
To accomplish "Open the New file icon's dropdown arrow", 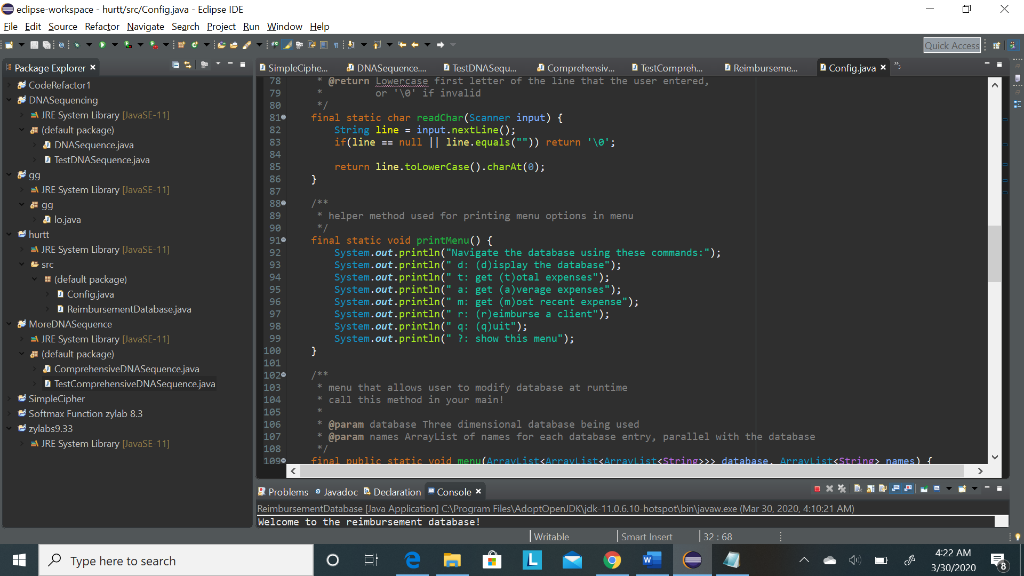I will click(22, 45).
